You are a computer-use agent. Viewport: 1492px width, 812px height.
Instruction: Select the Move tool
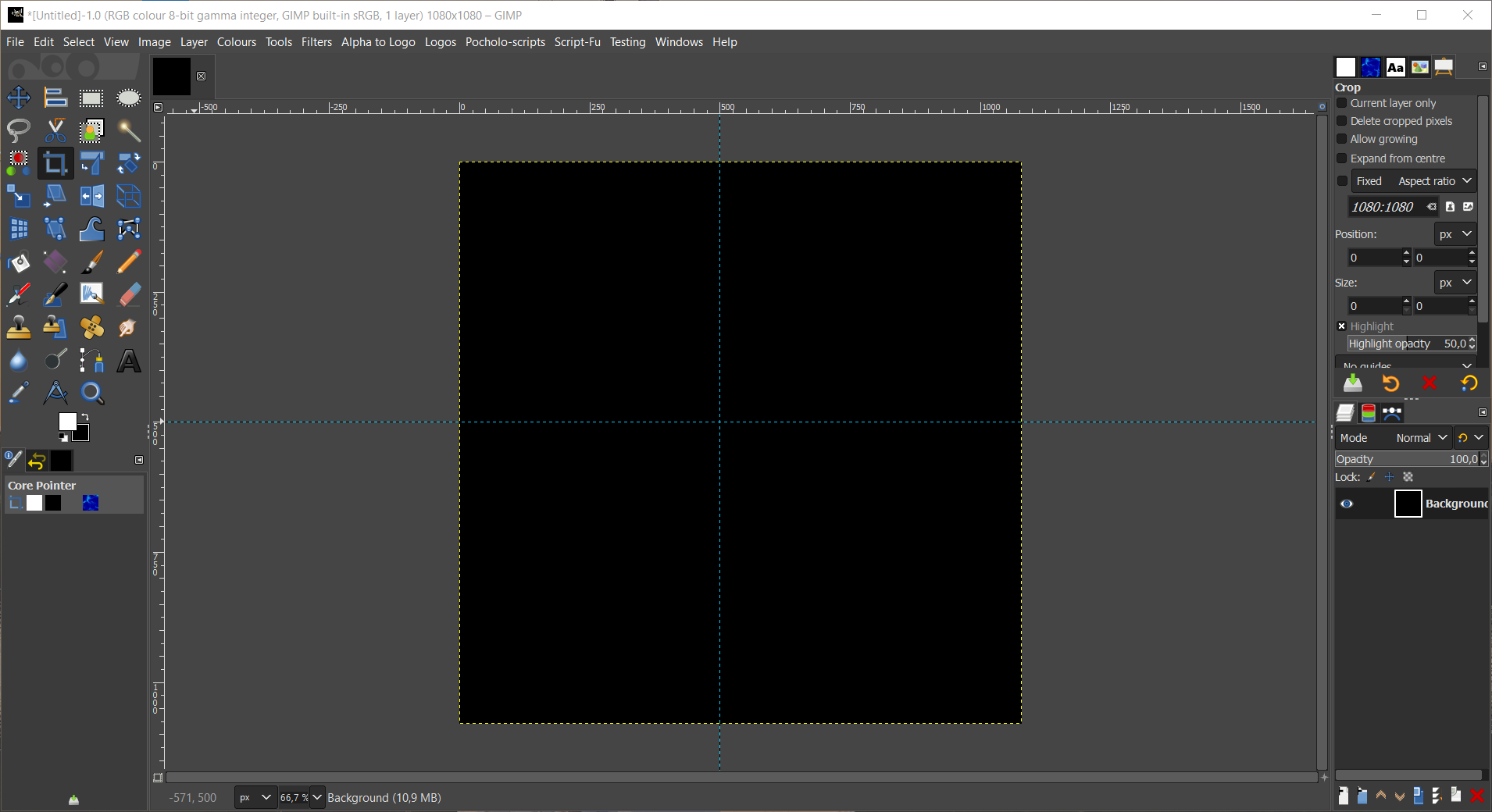(19, 98)
